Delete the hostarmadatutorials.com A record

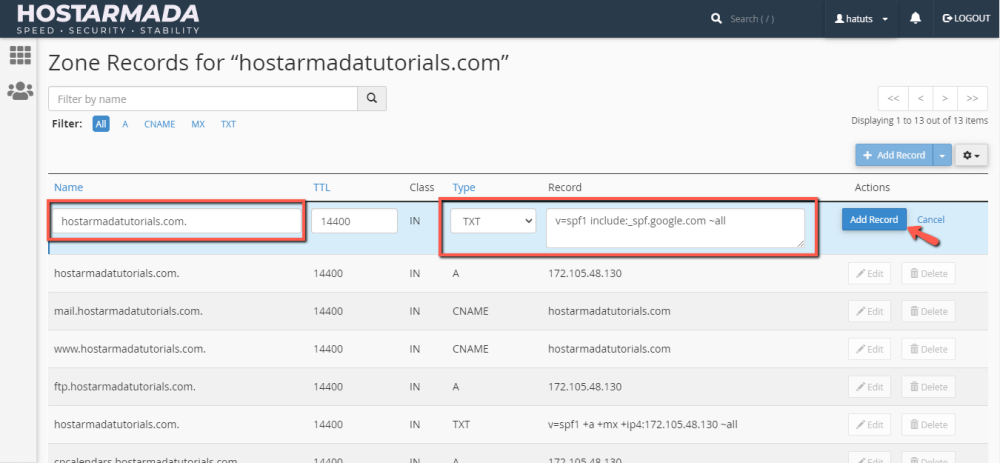pyautogui.click(x=929, y=274)
